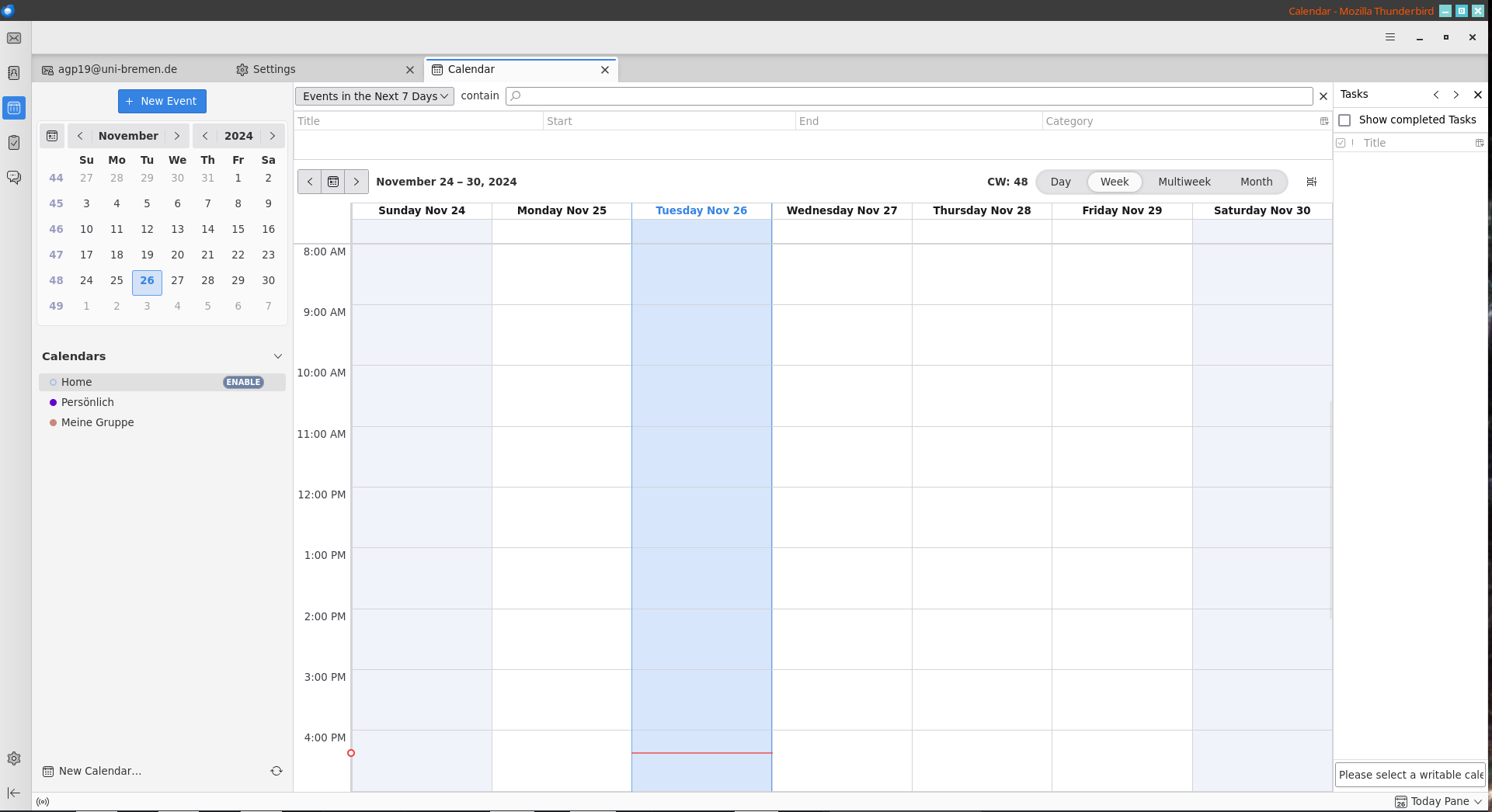The image size is (1492, 812).
Task: Switch to the Settings tab
Action: pyautogui.click(x=273, y=69)
